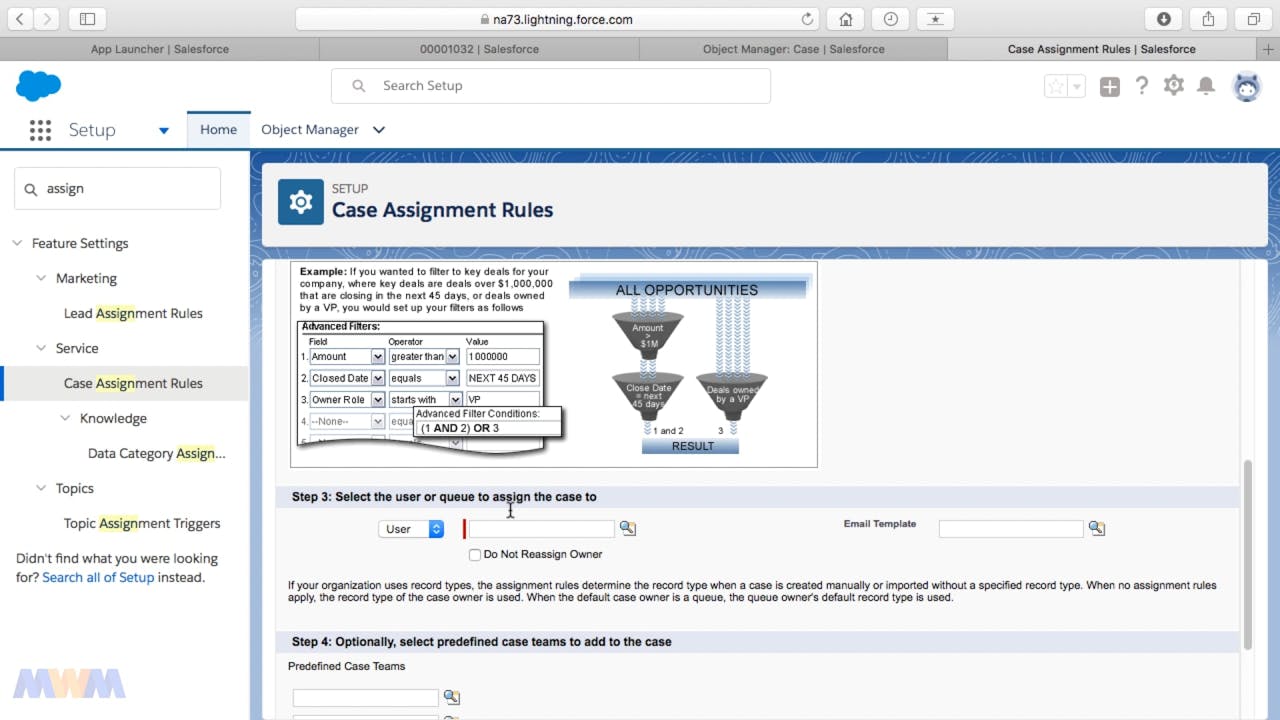The height and width of the screenshot is (720, 1280).
Task: Open Salesforce help question mark
Action: coord(1142,86)
